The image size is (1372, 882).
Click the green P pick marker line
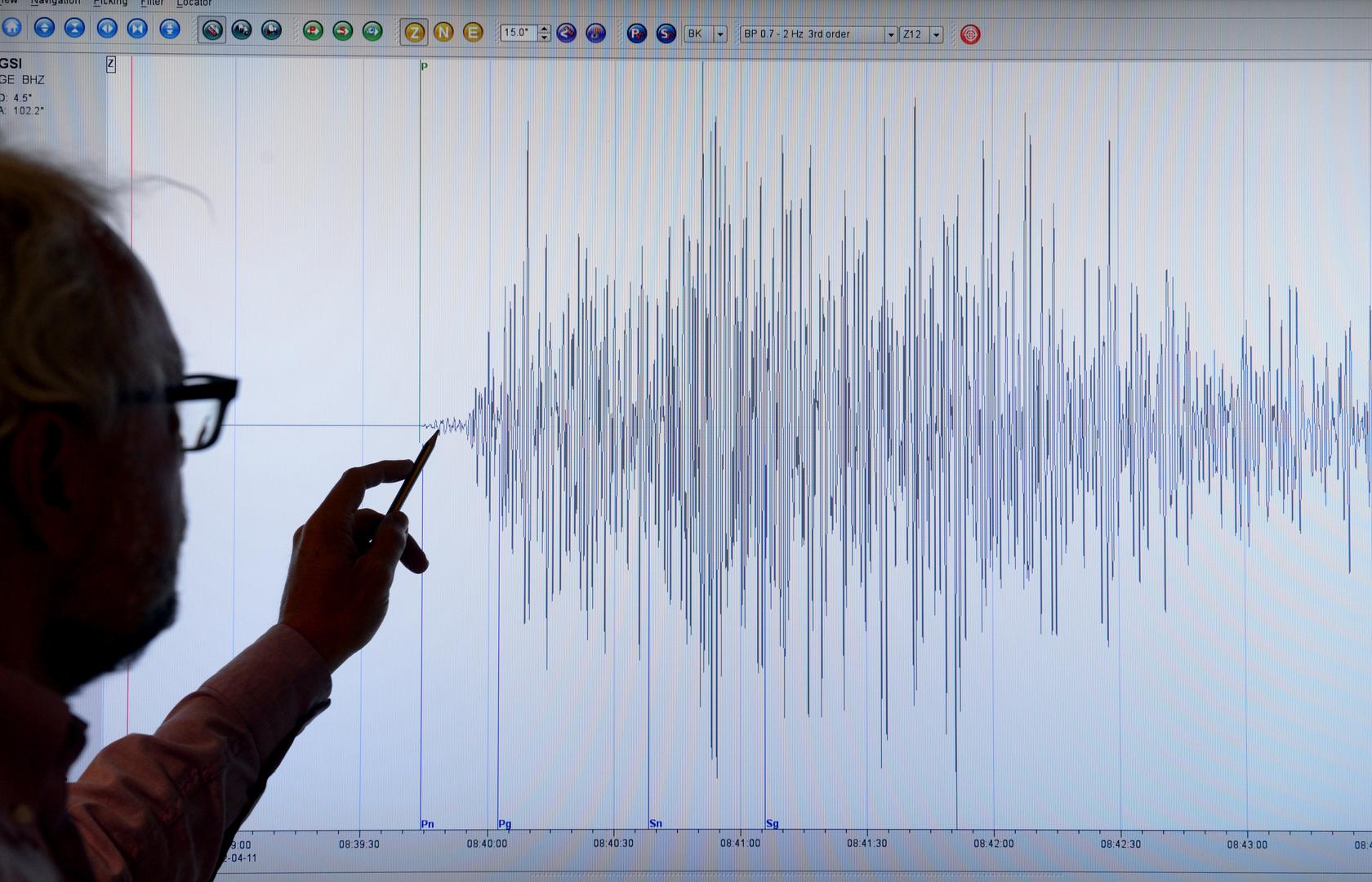click(421, 245)
